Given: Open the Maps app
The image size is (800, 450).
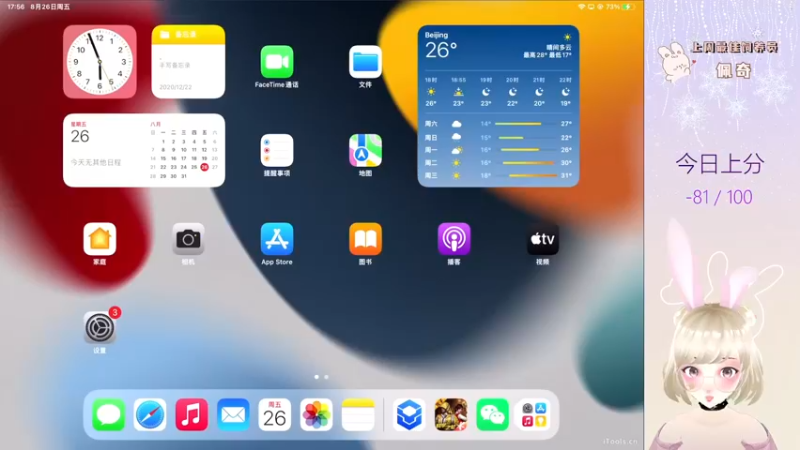Looking at the screenshot, I should point(365,151).
